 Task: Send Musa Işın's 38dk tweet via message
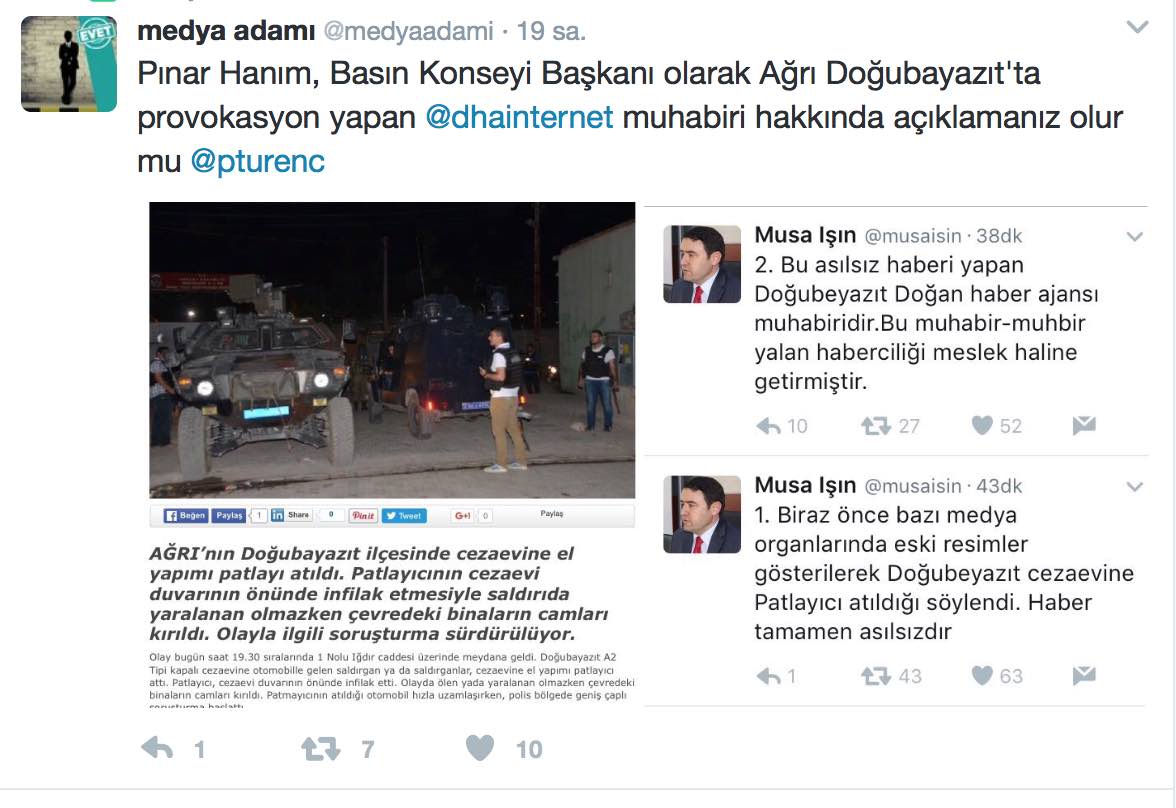[x=1084, y=425]
